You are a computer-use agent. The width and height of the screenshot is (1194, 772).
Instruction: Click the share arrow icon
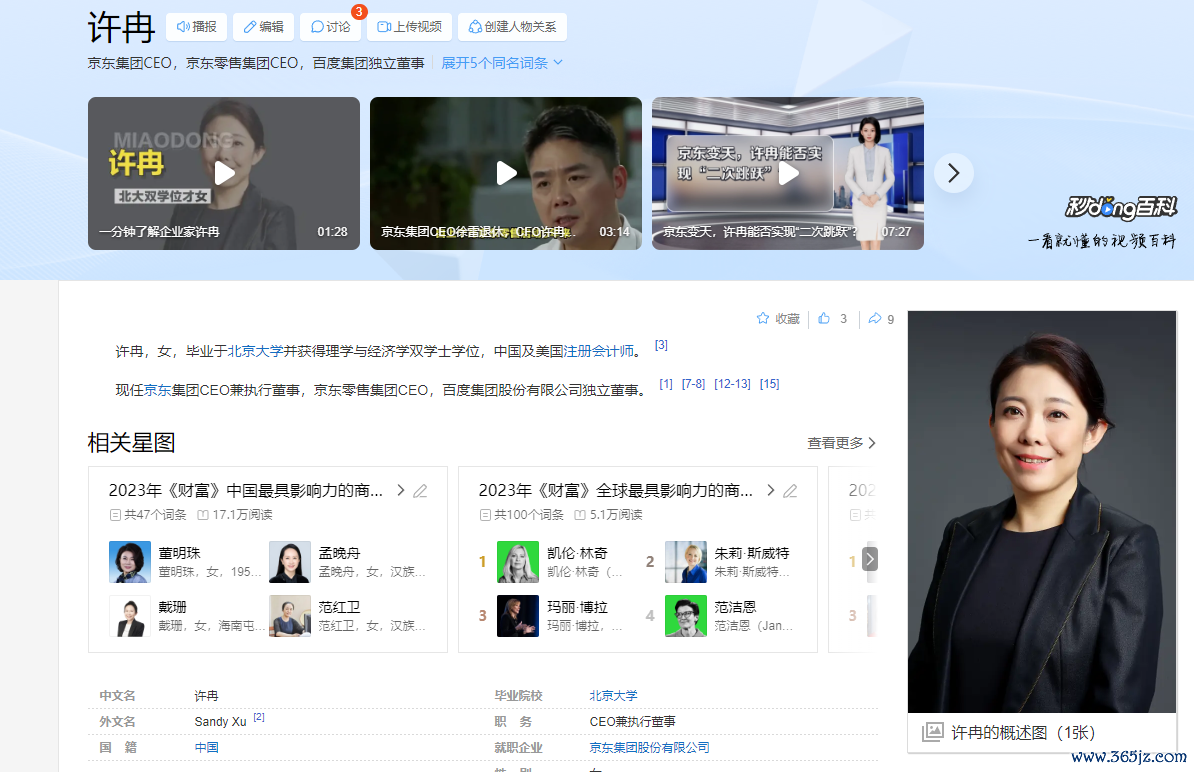[x=875, y=318]
